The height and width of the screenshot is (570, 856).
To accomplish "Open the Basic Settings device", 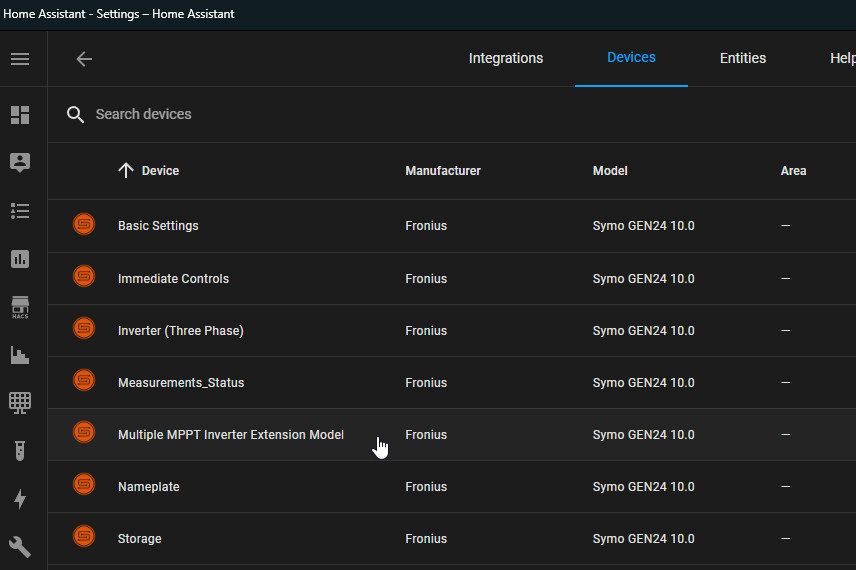I will (x=158, y=226).
